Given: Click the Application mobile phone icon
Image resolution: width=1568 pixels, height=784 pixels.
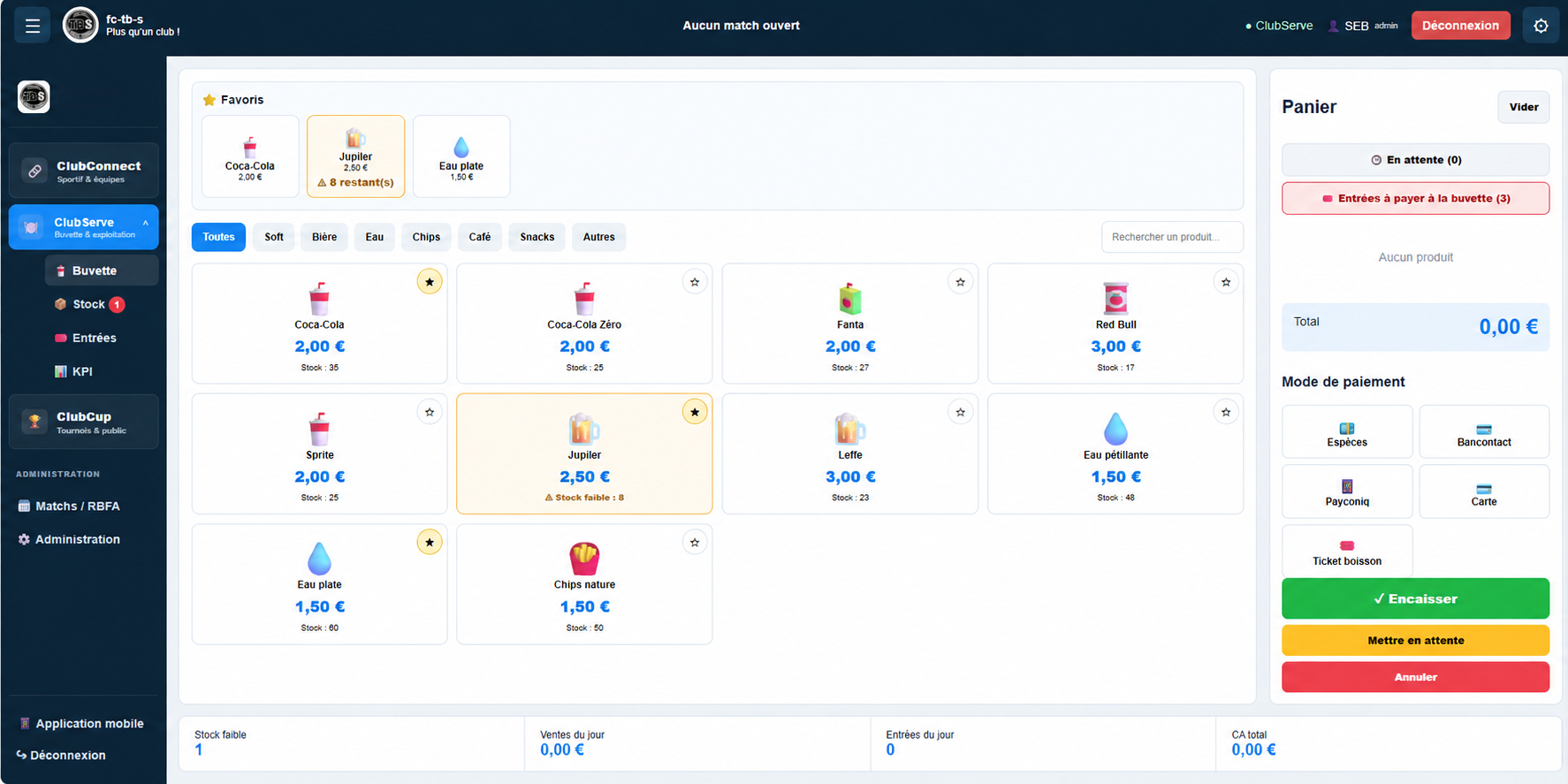Looking at the screenshot, I should click(25, 723).
